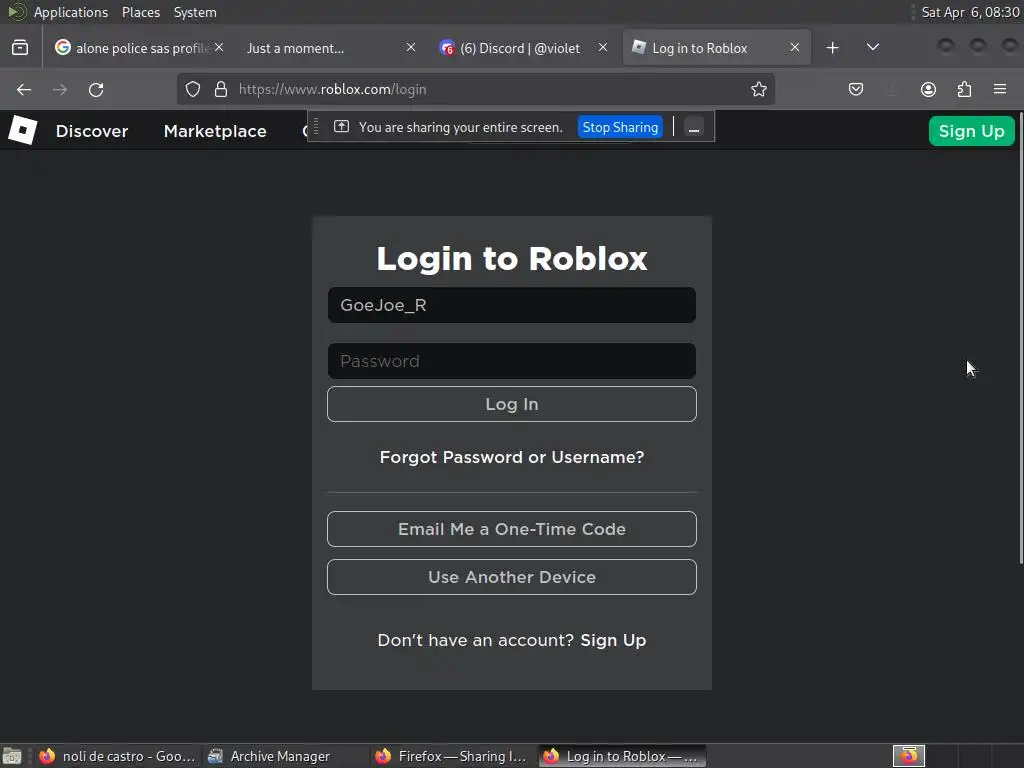Viewport: 1024px width, 768px height.
Task: Click the green Sign Up button
Action: pyautogui.click(x=971, y=131)
